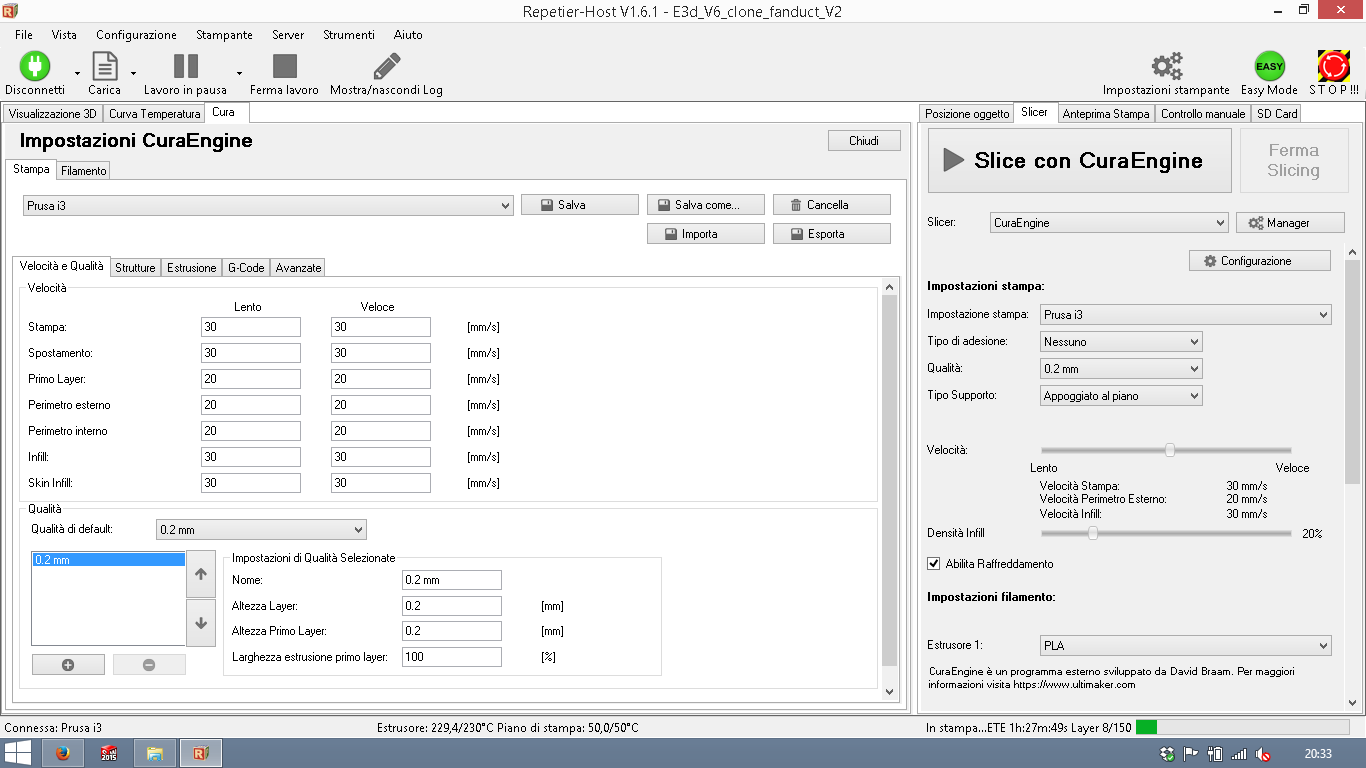Click the Altezza Layer input field
The image size is (1366, 768).
[x=451, y=606]
